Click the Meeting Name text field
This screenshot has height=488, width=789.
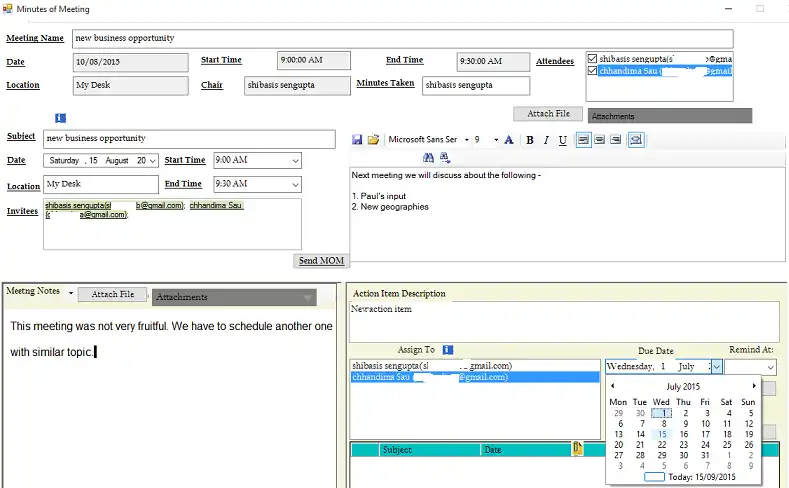point(402,38)
